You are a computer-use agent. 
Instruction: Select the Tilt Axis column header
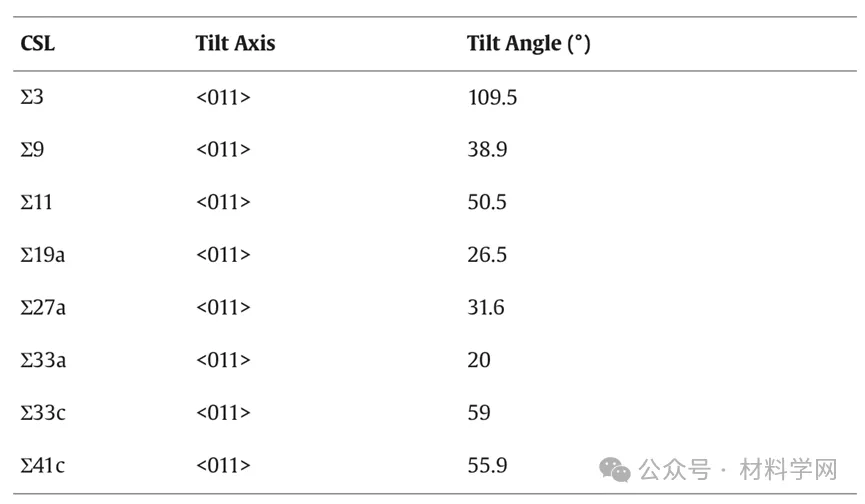(235, 43)
